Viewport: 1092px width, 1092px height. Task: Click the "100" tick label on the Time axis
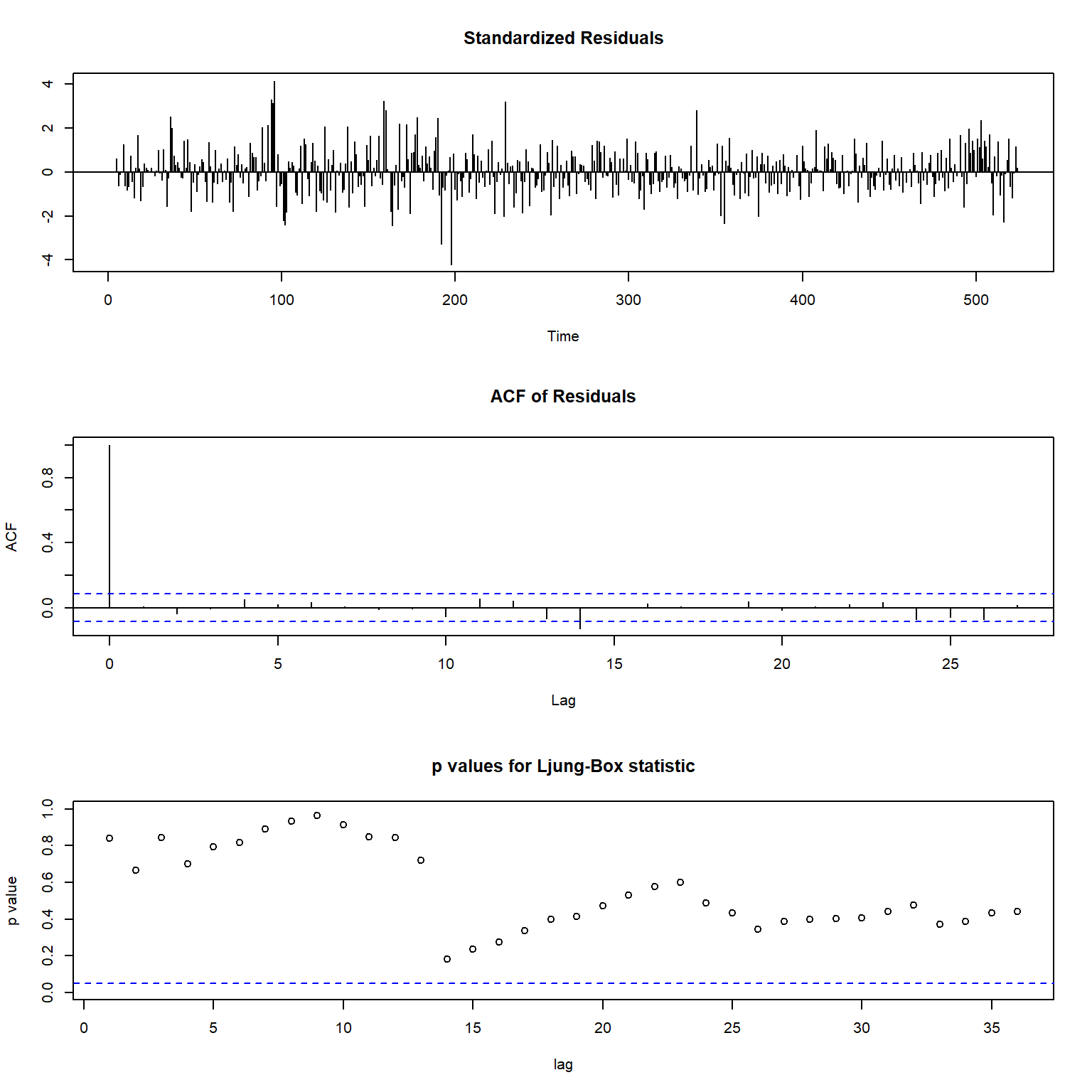point(282,300)
